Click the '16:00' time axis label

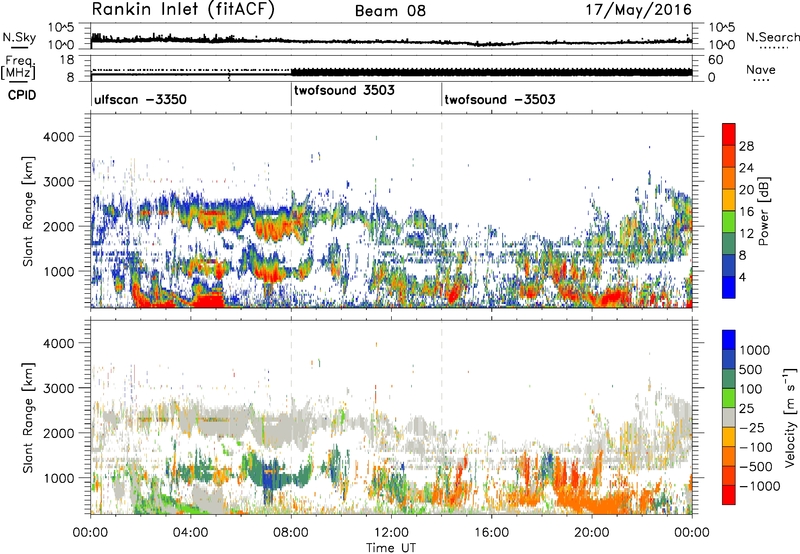pyautogui.click(x=491, y=533)
